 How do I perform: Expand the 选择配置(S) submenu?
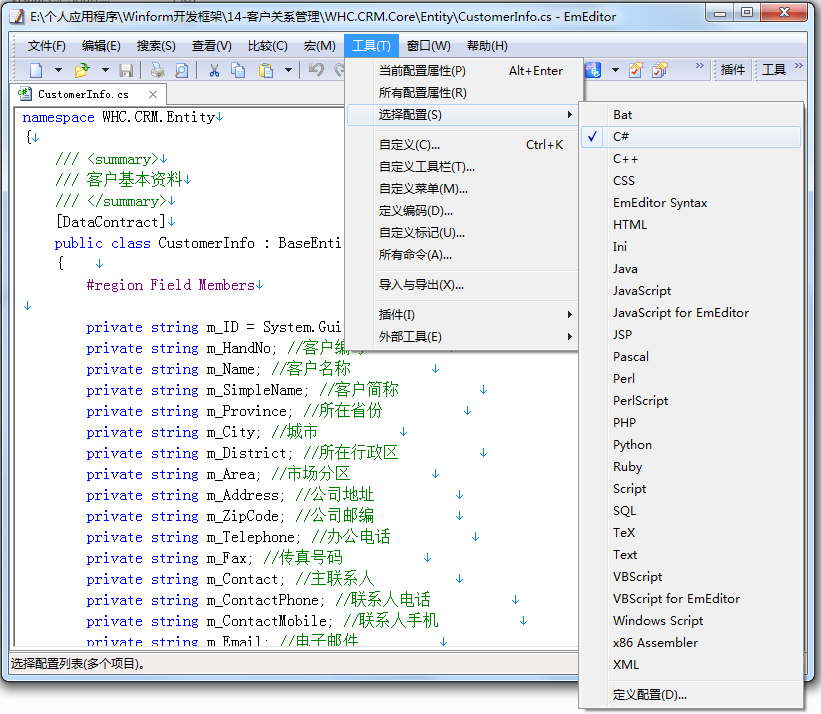tap(463, 115)
